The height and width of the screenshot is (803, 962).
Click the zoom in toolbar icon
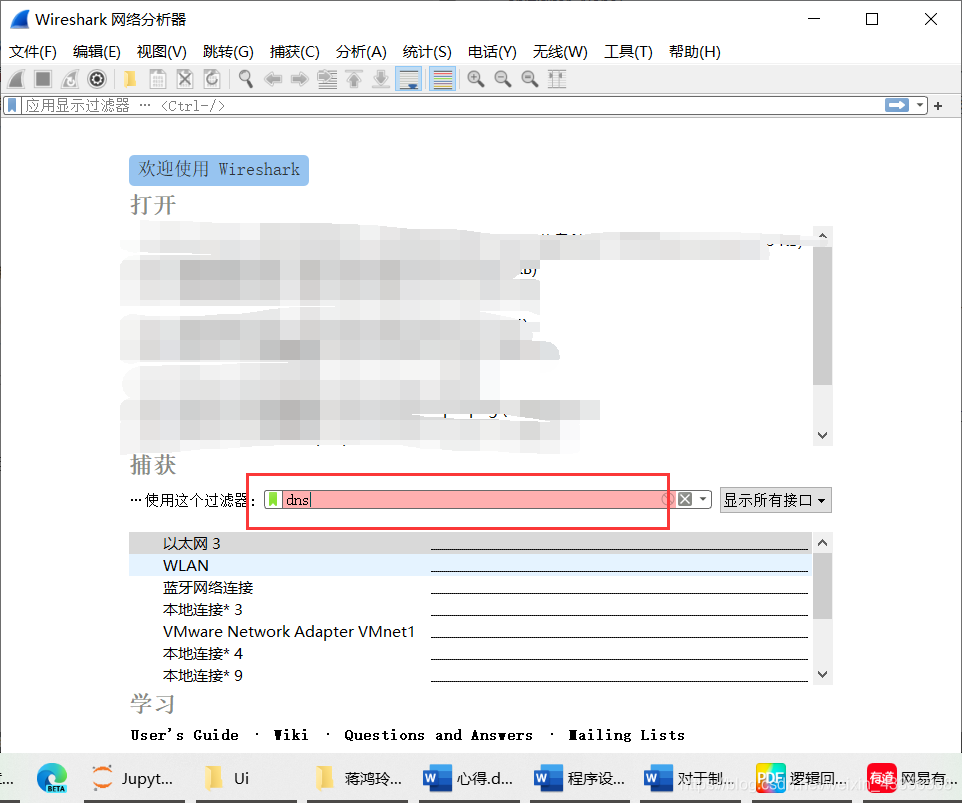point(475,79)
